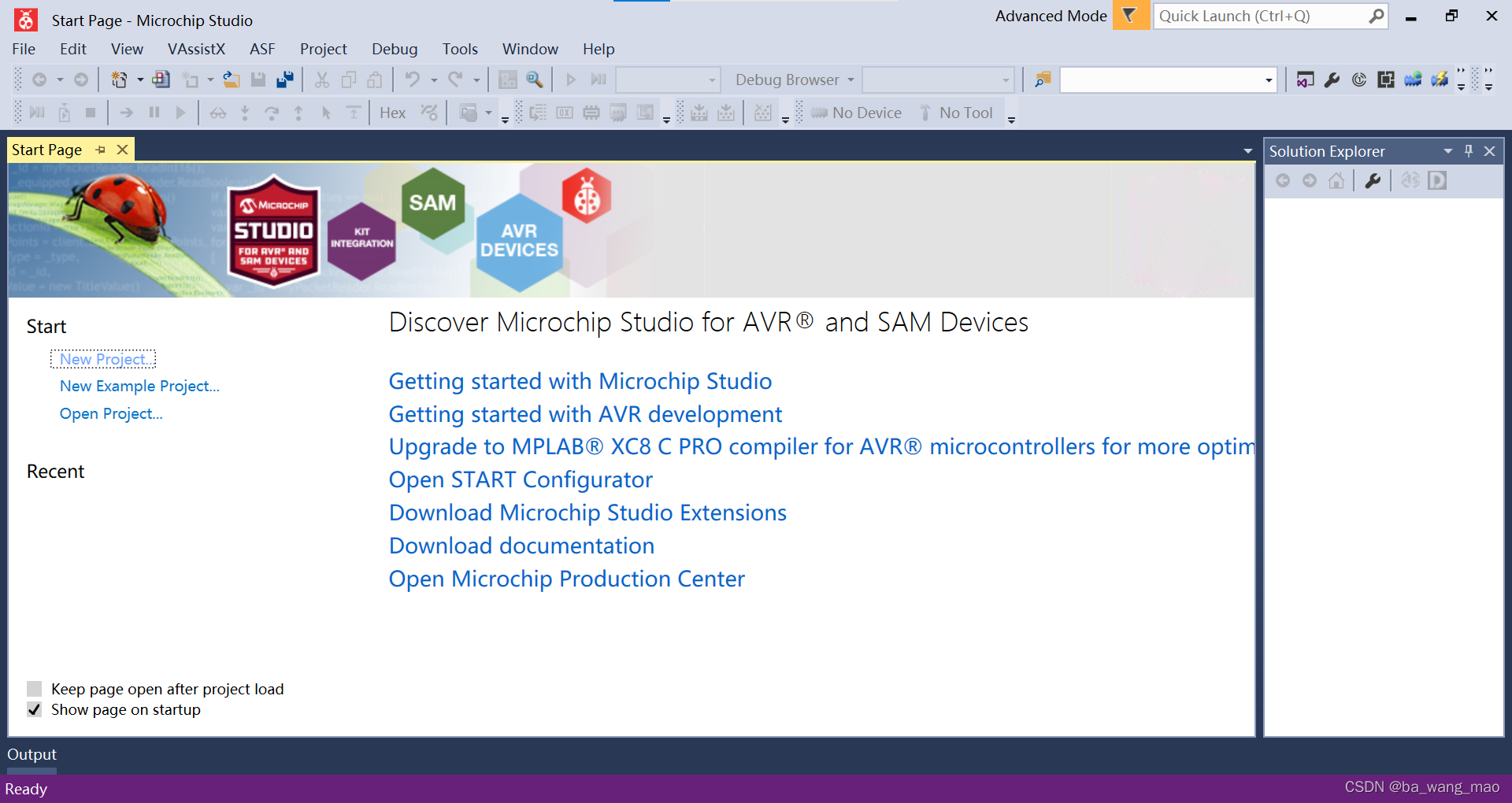1512x803 pixels.
Task: Click the New Example Project... link
Action: (139, 386)
